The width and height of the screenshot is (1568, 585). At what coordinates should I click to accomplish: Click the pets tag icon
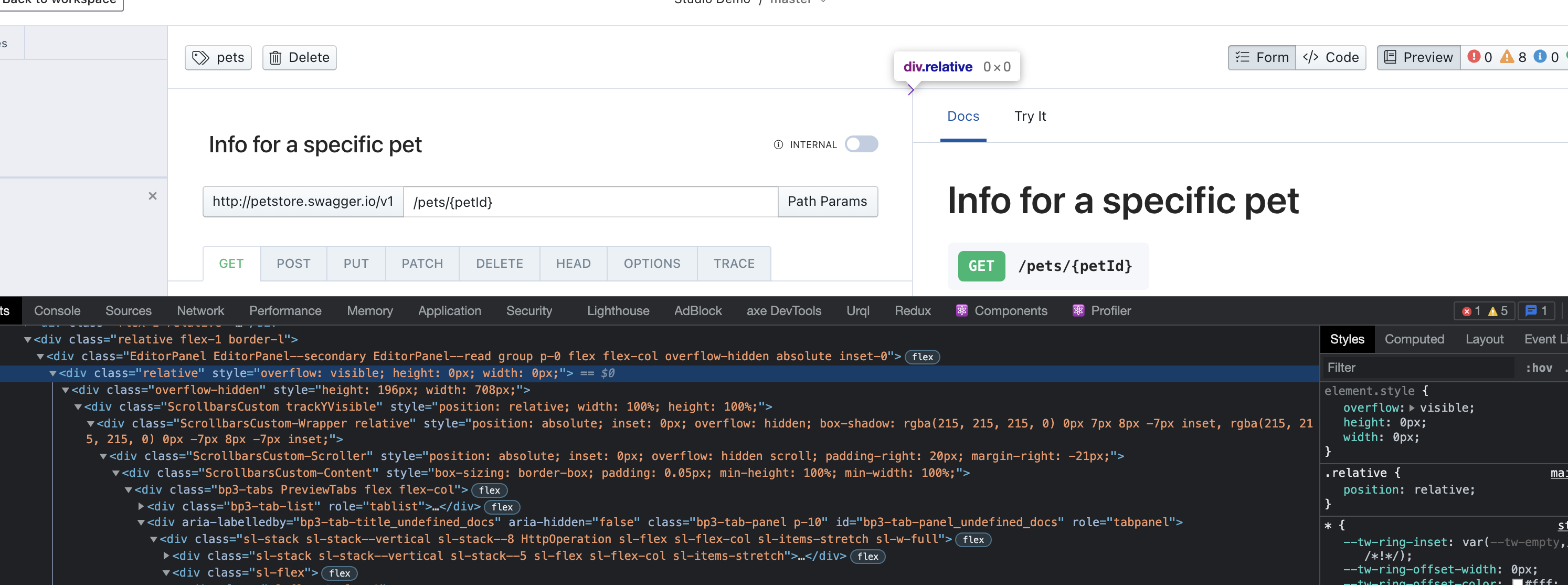pos(201,58)
